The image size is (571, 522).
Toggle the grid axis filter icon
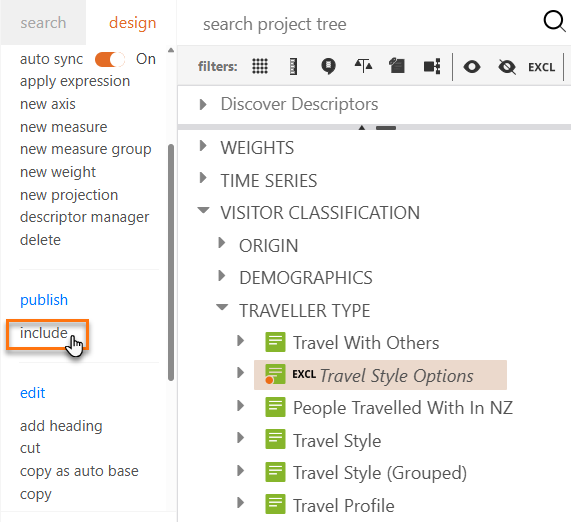coord(260,66)
